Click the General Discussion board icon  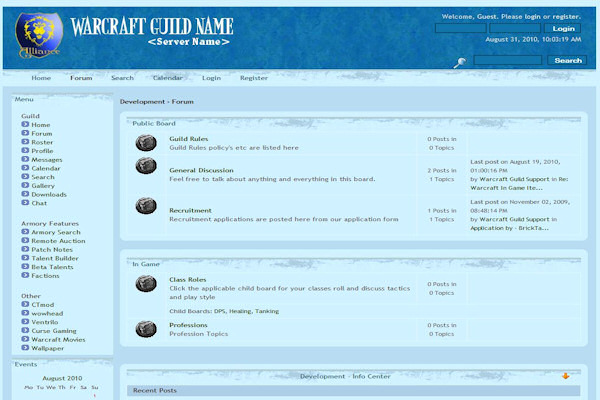coord(146,165)
